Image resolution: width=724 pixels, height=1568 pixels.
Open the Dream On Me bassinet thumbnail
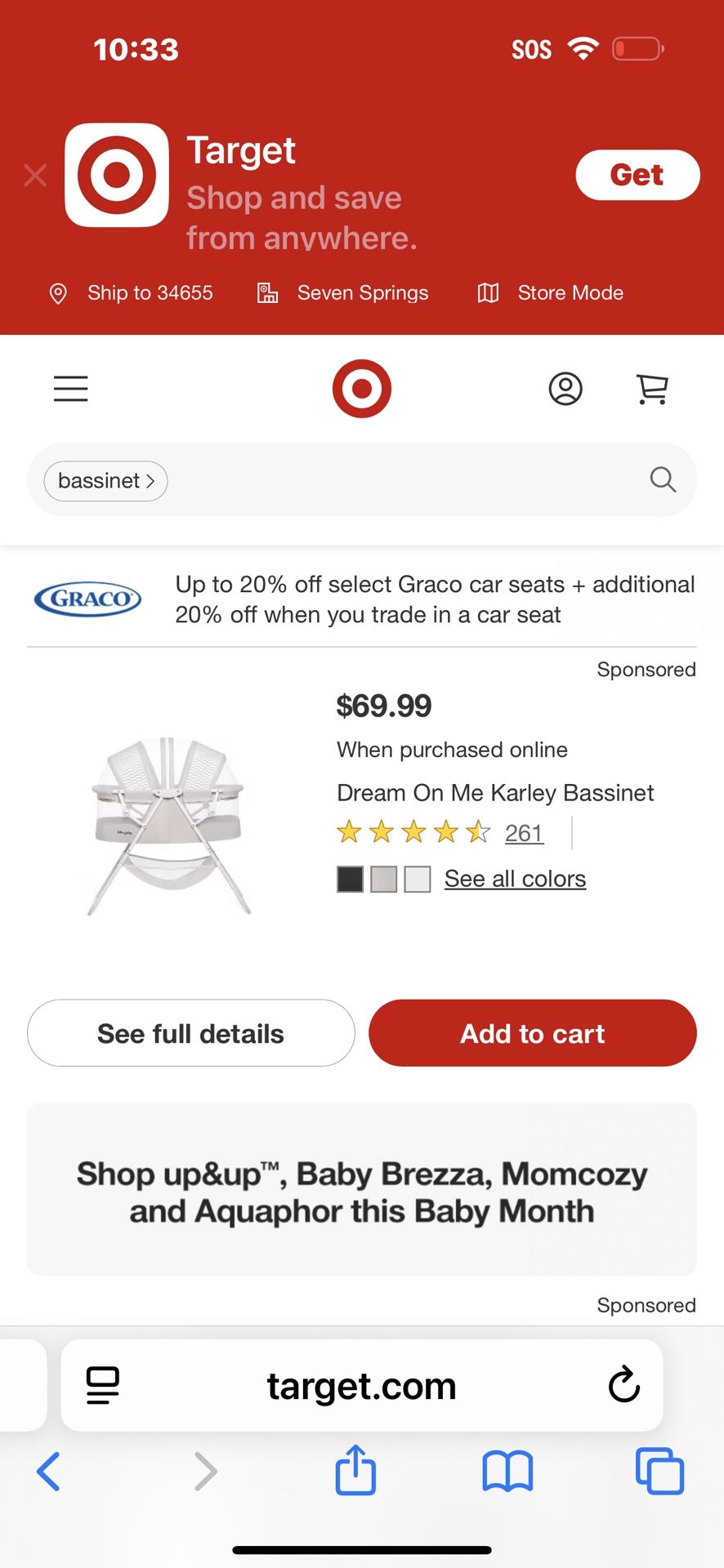click(168, 825)
